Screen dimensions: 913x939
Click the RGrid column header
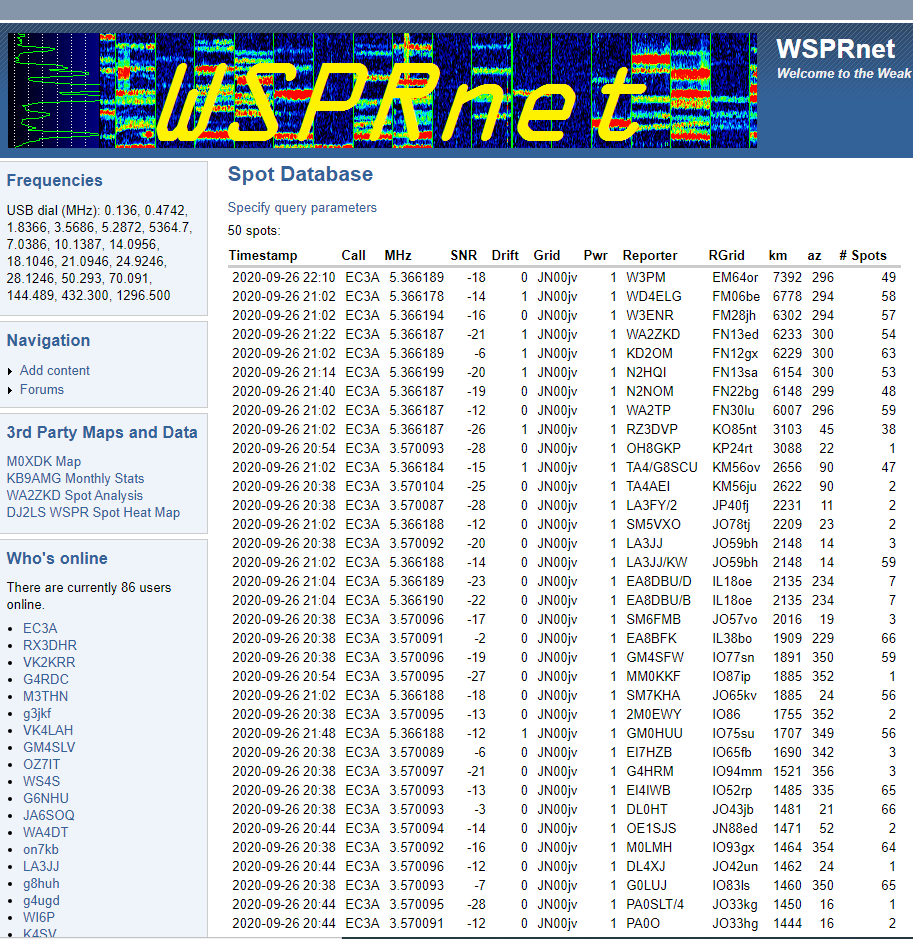[726, 255]
